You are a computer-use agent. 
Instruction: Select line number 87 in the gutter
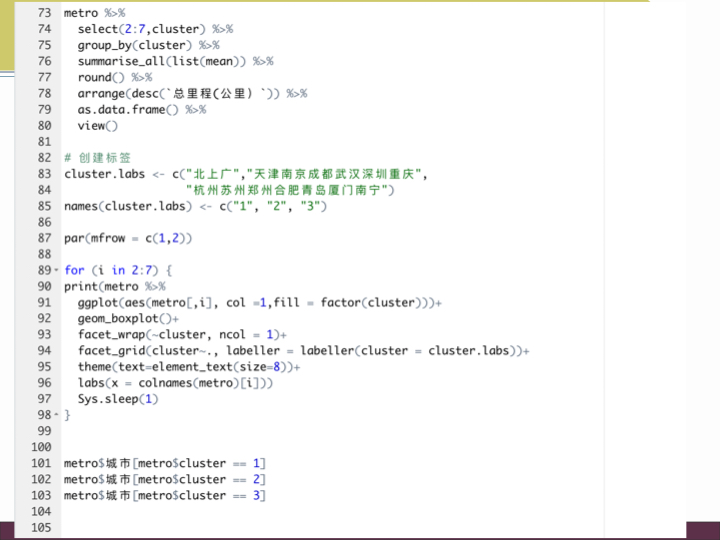pos(43,238)
